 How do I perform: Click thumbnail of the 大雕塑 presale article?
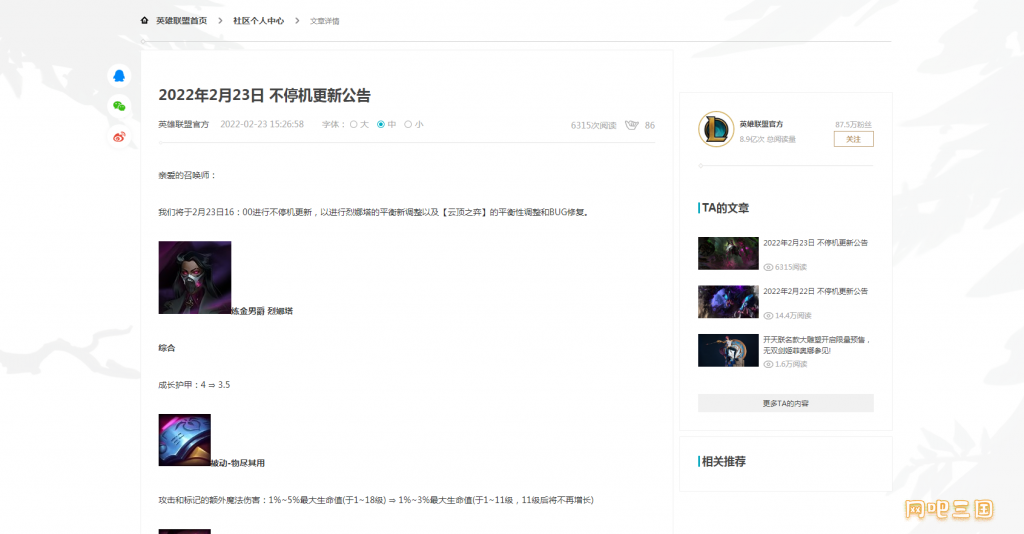coord(728,350)
